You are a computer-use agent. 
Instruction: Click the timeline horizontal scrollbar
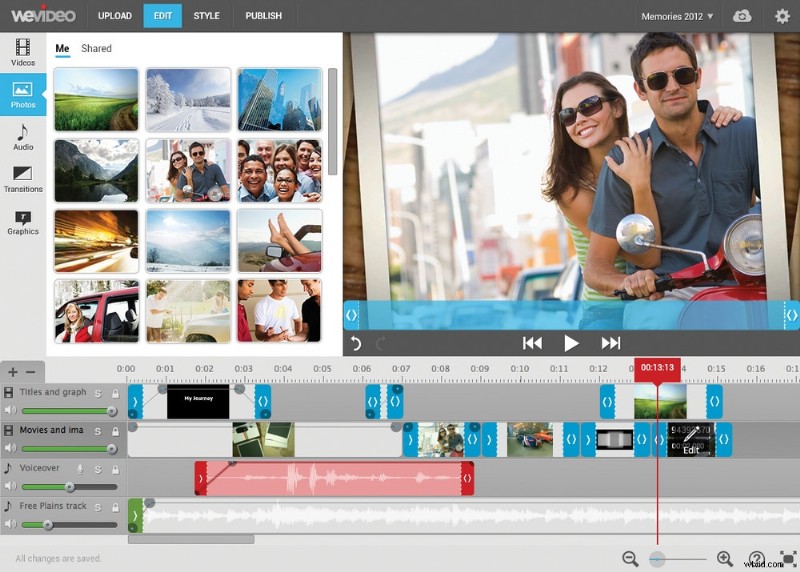pyautogui.click(x=191, y=539)
